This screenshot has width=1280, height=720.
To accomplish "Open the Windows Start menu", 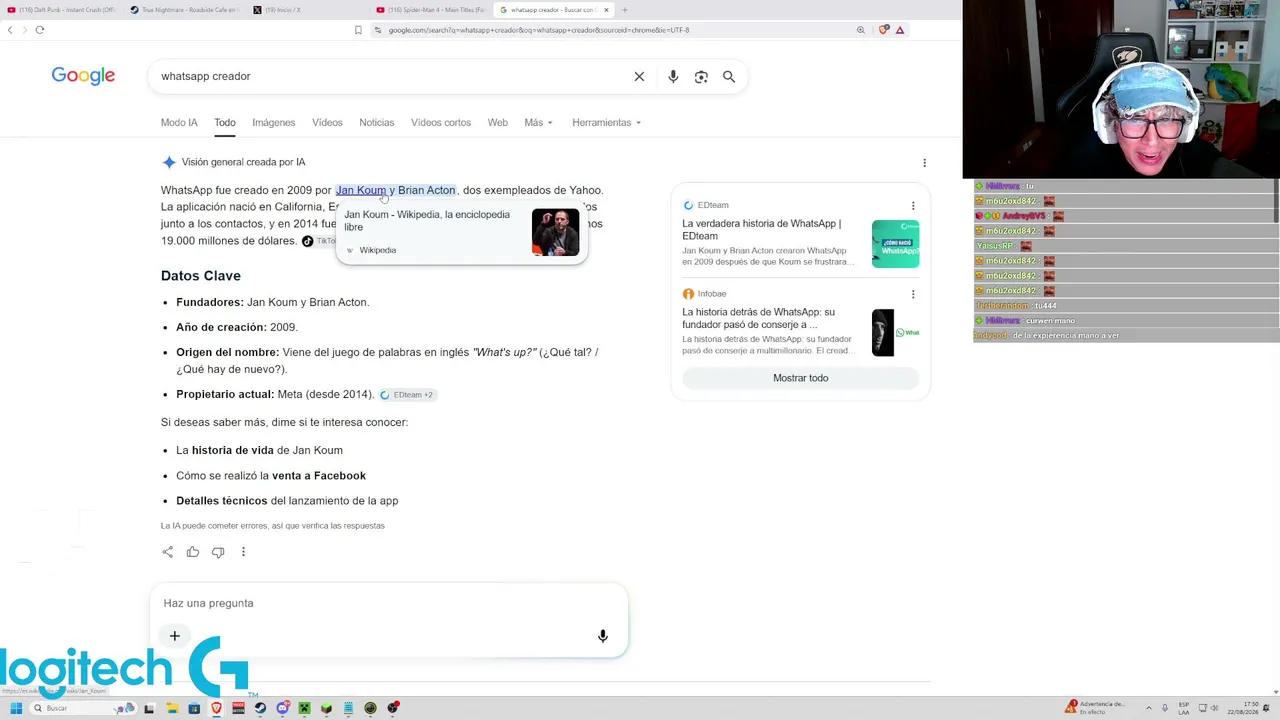I will [x=15, y=708].
